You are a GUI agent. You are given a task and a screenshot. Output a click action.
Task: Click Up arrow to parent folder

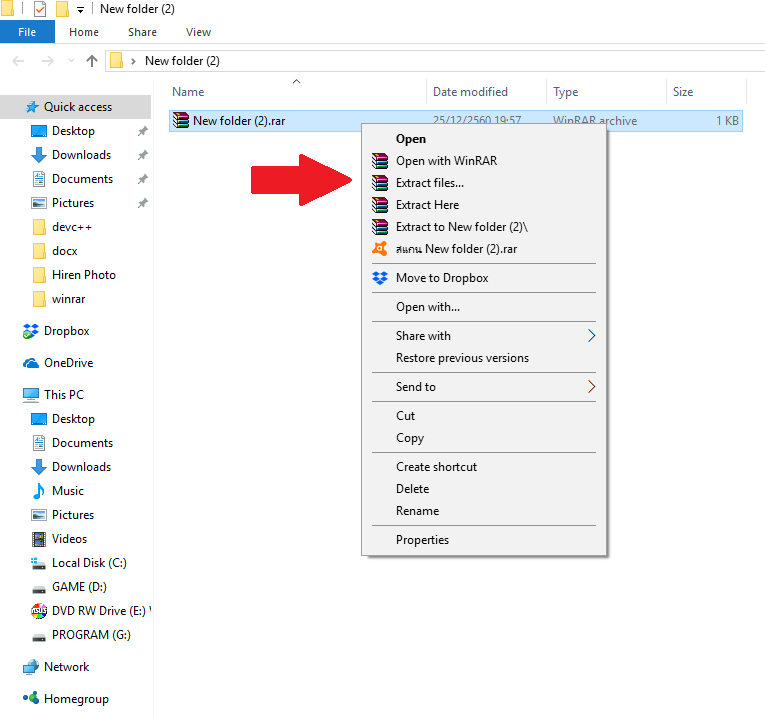92,61
